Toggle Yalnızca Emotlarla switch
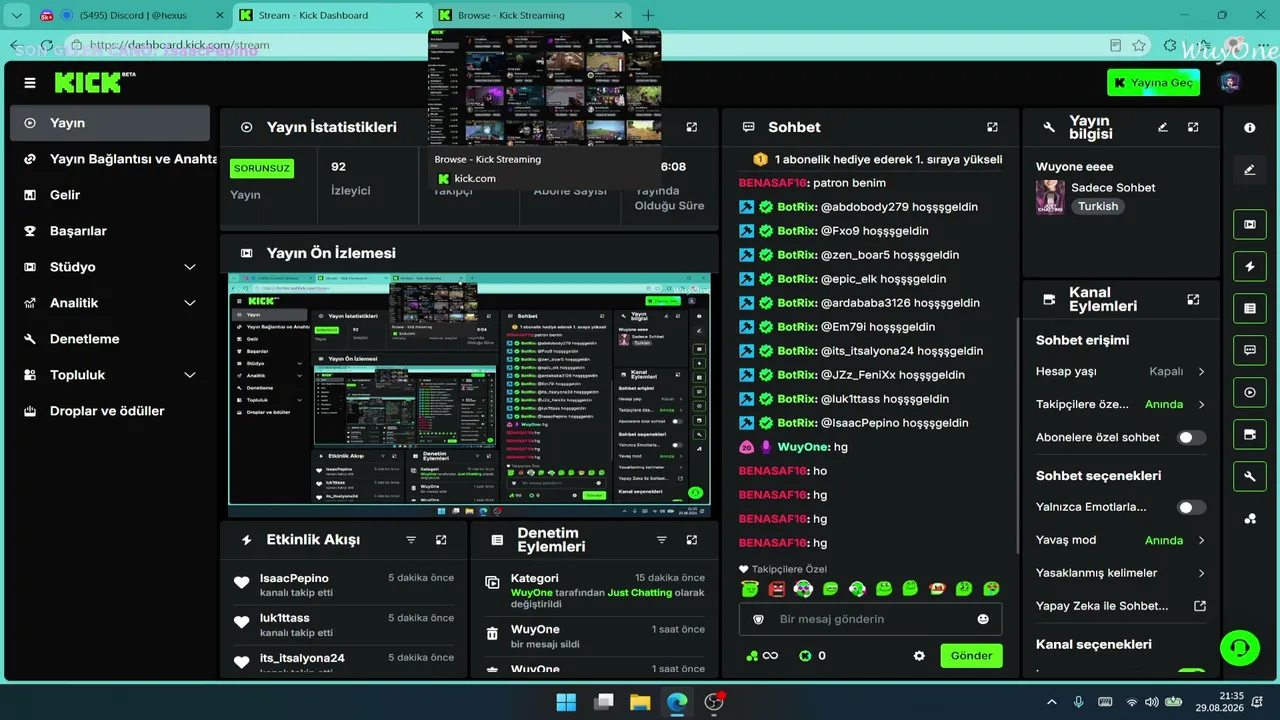The height and width of the screenshot is (720, 1280). [1191, 508]
